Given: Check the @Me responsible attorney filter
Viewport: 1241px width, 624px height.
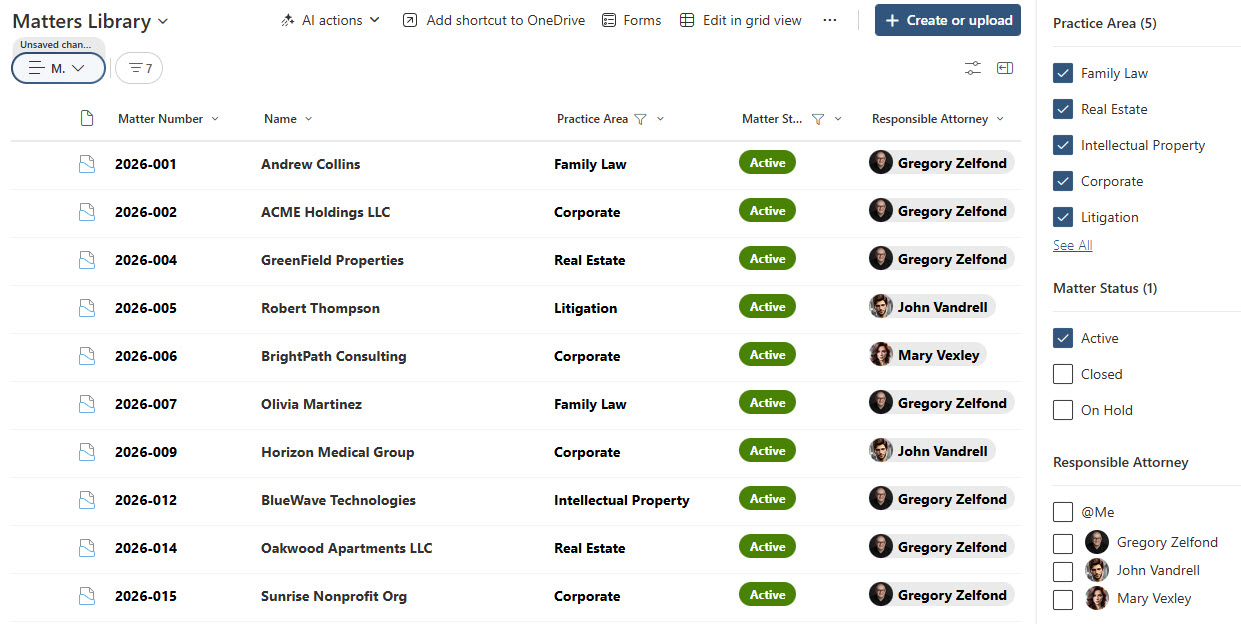Looking at the screenshot, I should (1062, 511).
